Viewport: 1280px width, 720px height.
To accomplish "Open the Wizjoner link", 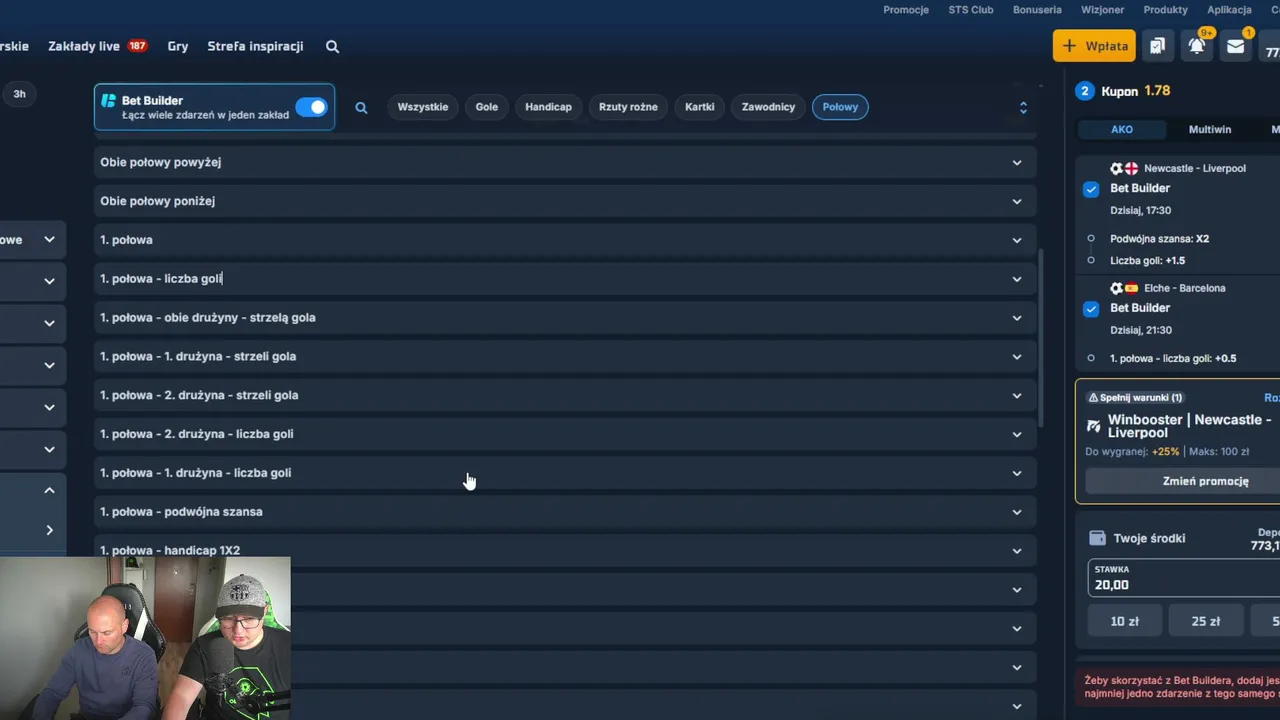I will coord(1103,10).
